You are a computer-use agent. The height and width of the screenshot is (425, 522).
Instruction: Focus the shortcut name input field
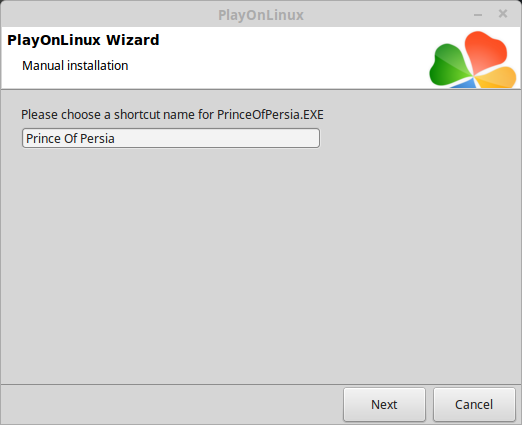click(x=171, y=138)
